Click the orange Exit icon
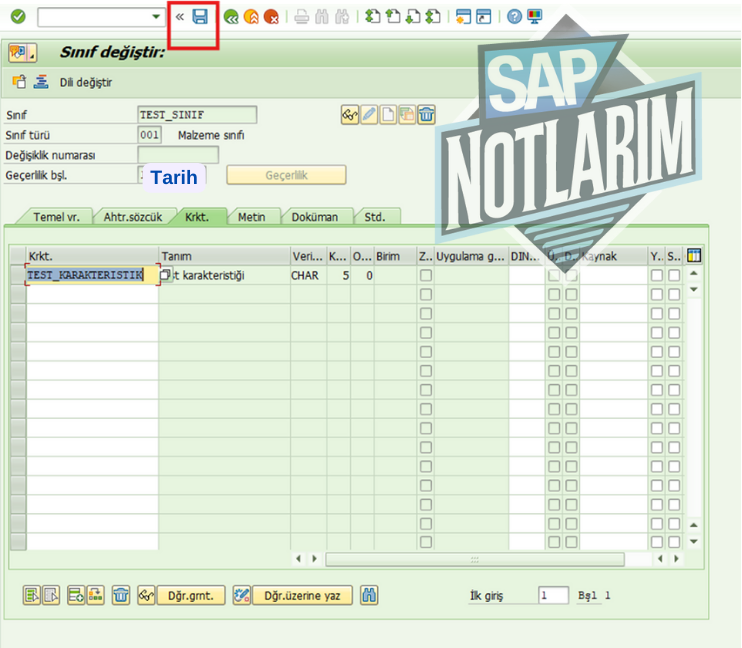Viewport: 742px width, 648px height. pos(251,18)
